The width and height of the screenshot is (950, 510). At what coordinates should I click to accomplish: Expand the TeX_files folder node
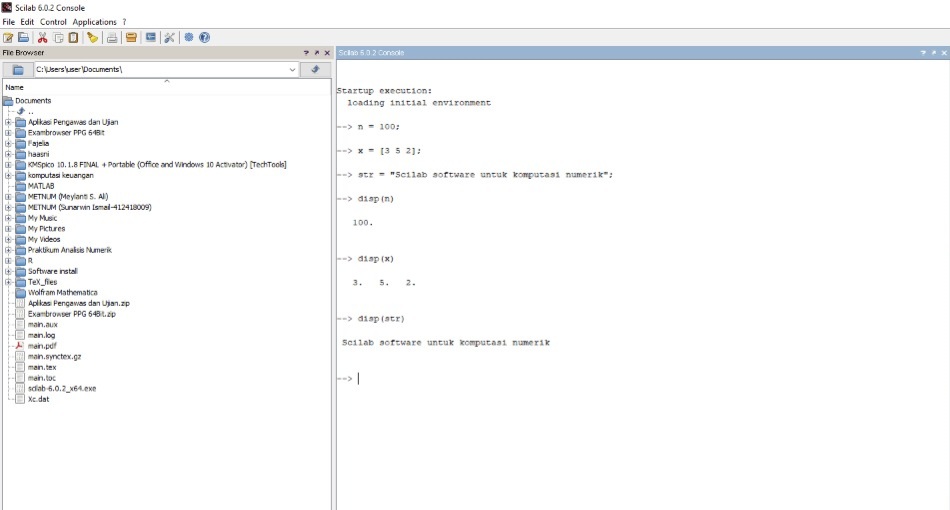click(8, 282)
